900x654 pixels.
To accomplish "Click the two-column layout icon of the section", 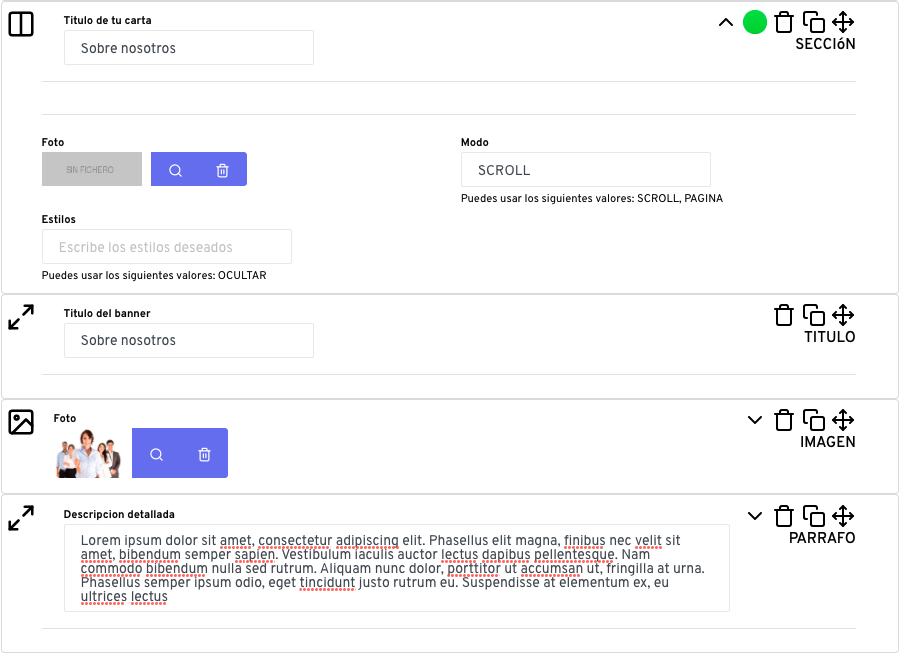I will point(21,24).
